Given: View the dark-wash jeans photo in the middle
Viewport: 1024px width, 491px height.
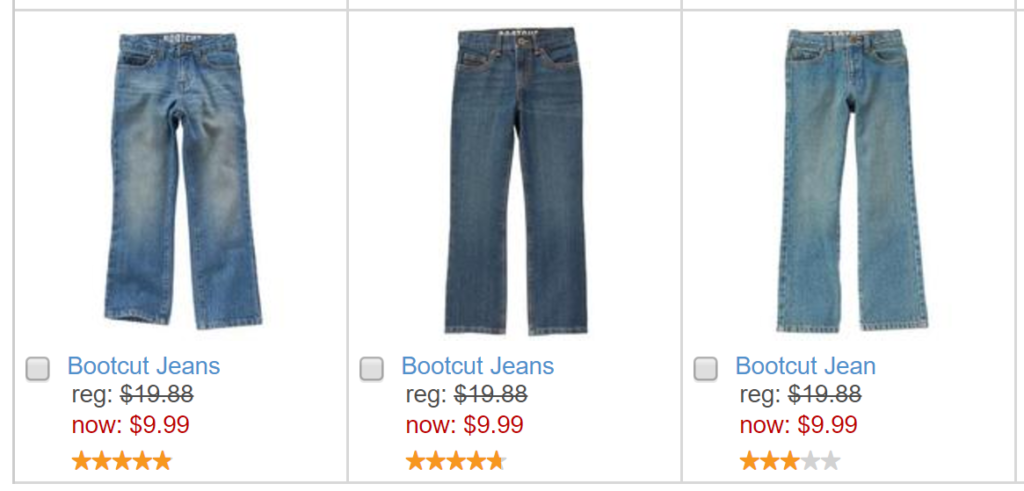Looking at the screenshot, I should [x=515, y=180].
